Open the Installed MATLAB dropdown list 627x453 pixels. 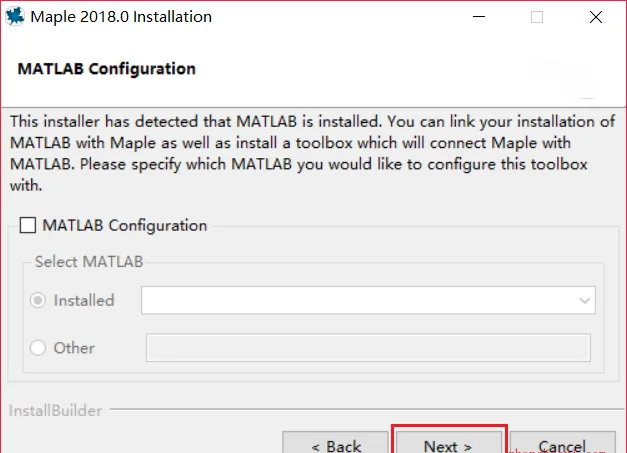click(368, 300)
